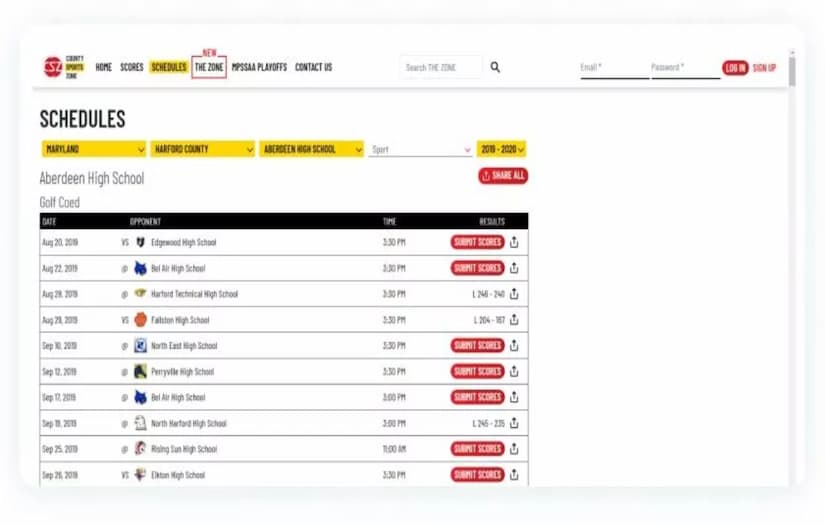The image size is (825, 525).
Task: Click the search magnifier icon
Action: tap(495, 67)
